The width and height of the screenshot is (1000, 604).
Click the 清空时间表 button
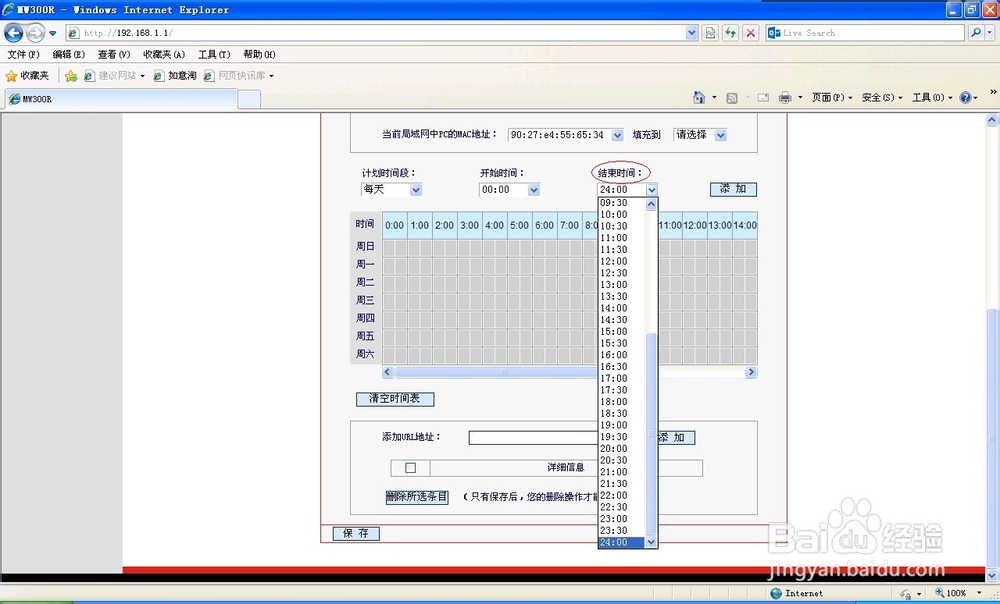(x=394, y=398)
